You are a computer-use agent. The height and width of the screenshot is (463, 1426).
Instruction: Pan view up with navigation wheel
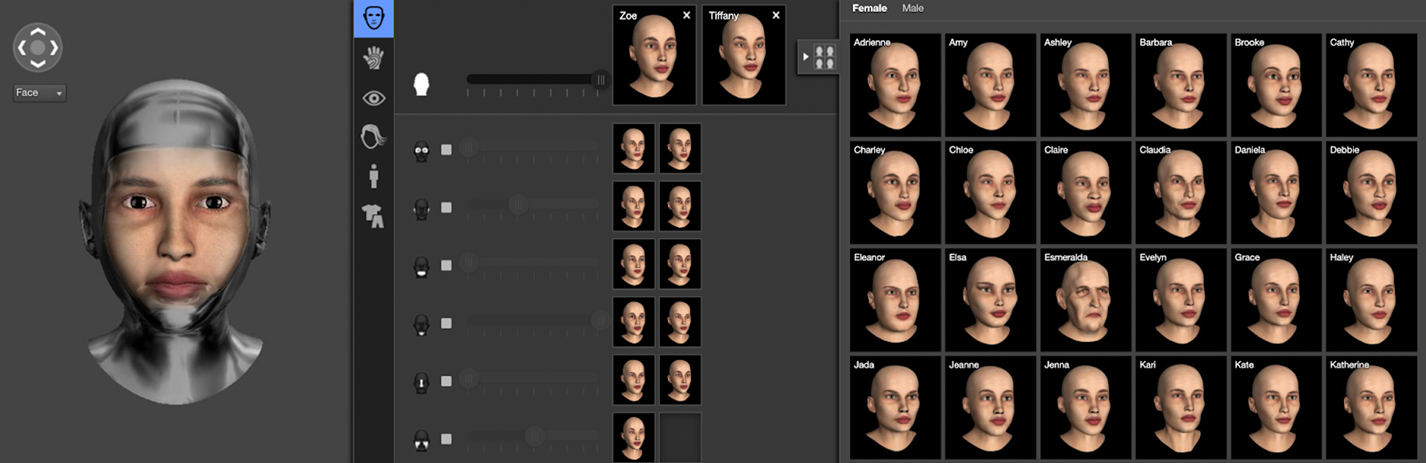click(38, 30)
